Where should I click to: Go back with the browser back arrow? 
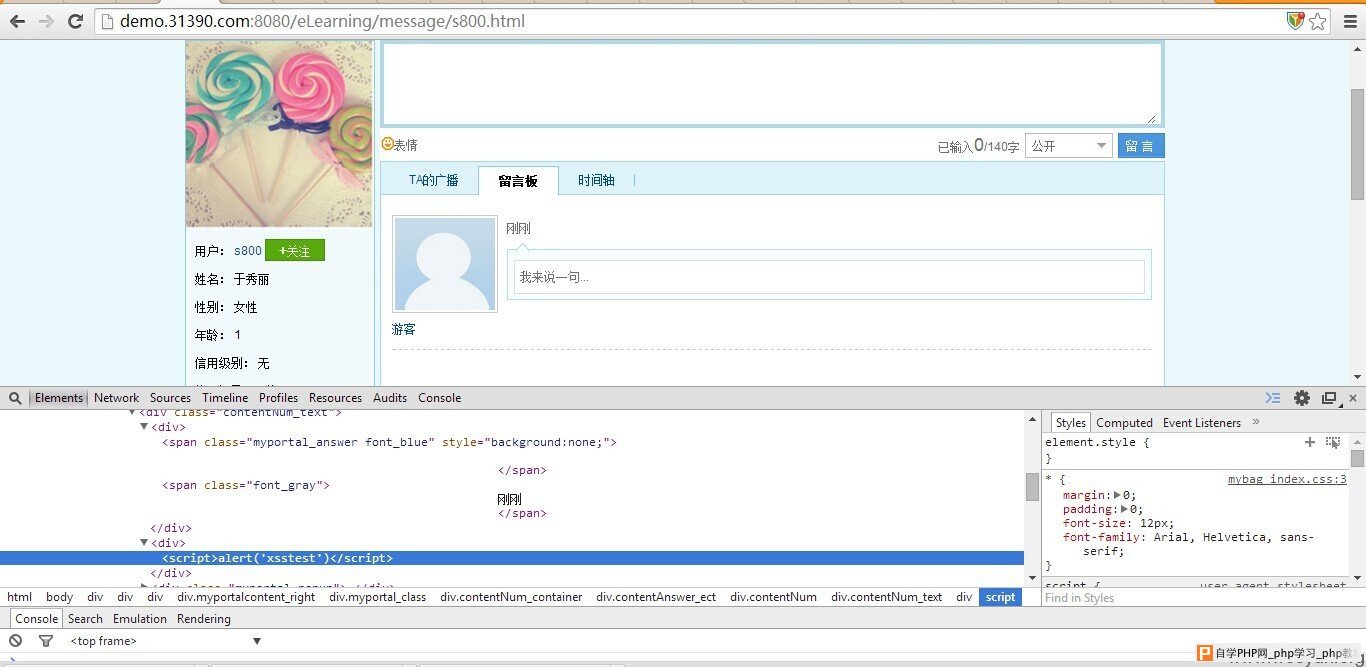point(17,21)
